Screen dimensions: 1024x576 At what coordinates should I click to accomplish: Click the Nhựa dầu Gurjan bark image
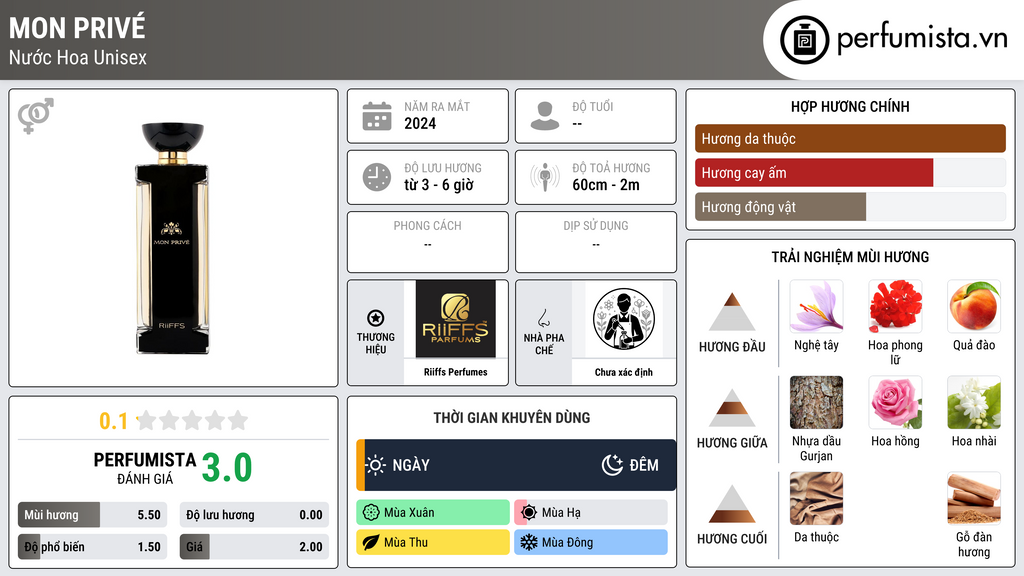click(x=816, y=402)
